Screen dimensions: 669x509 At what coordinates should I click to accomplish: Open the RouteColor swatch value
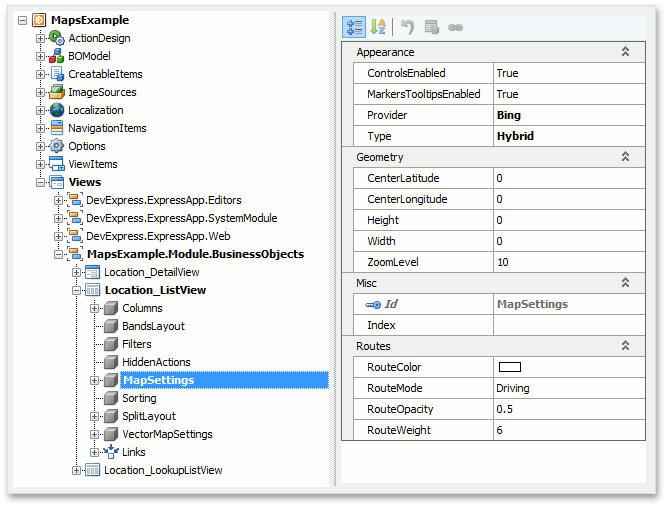click(510, 368)
